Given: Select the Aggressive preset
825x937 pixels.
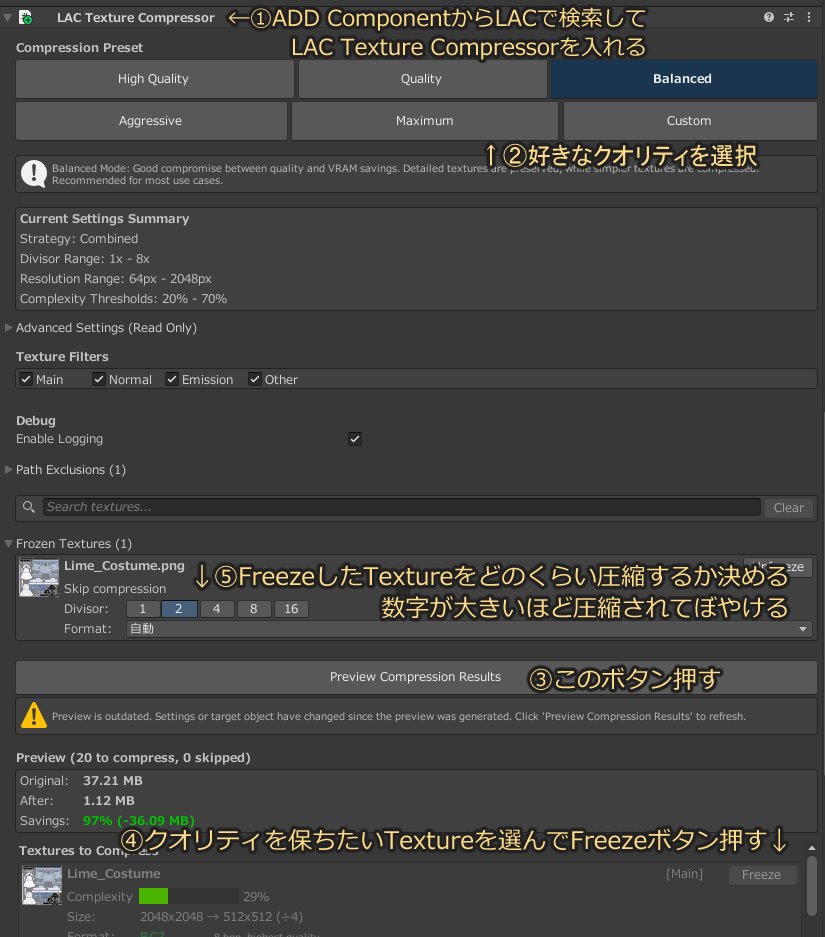Looking at the screenshot, I should point(151,121).
